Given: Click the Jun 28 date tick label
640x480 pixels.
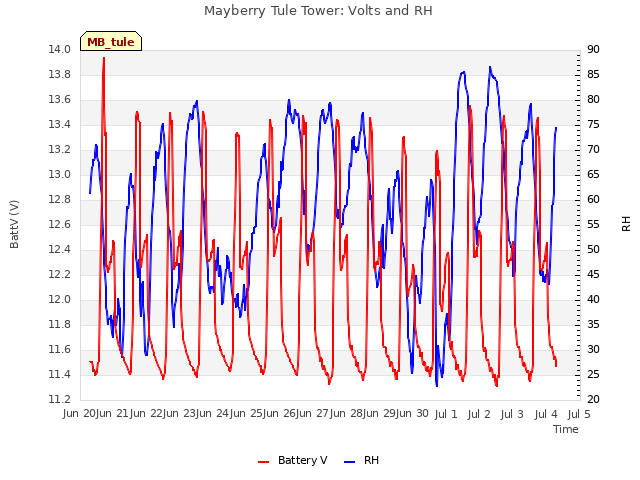Looking at the screenshot, I should point(346,414).
